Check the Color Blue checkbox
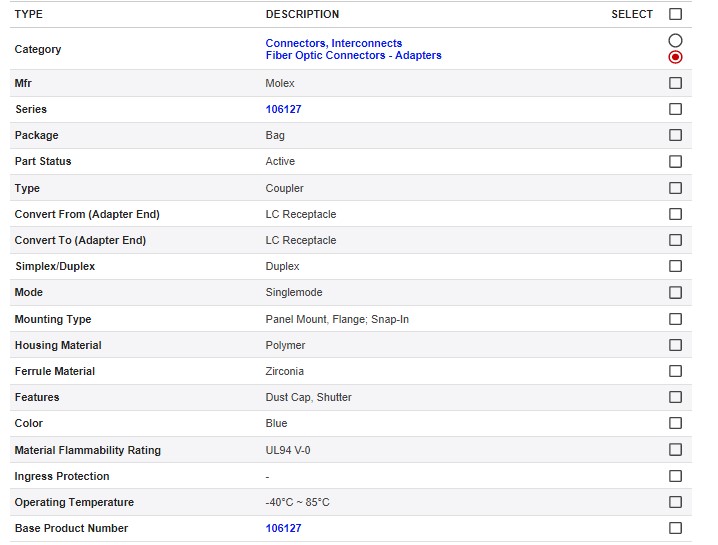This screenshot has width=718, height=545. click(x=675, y=423)
